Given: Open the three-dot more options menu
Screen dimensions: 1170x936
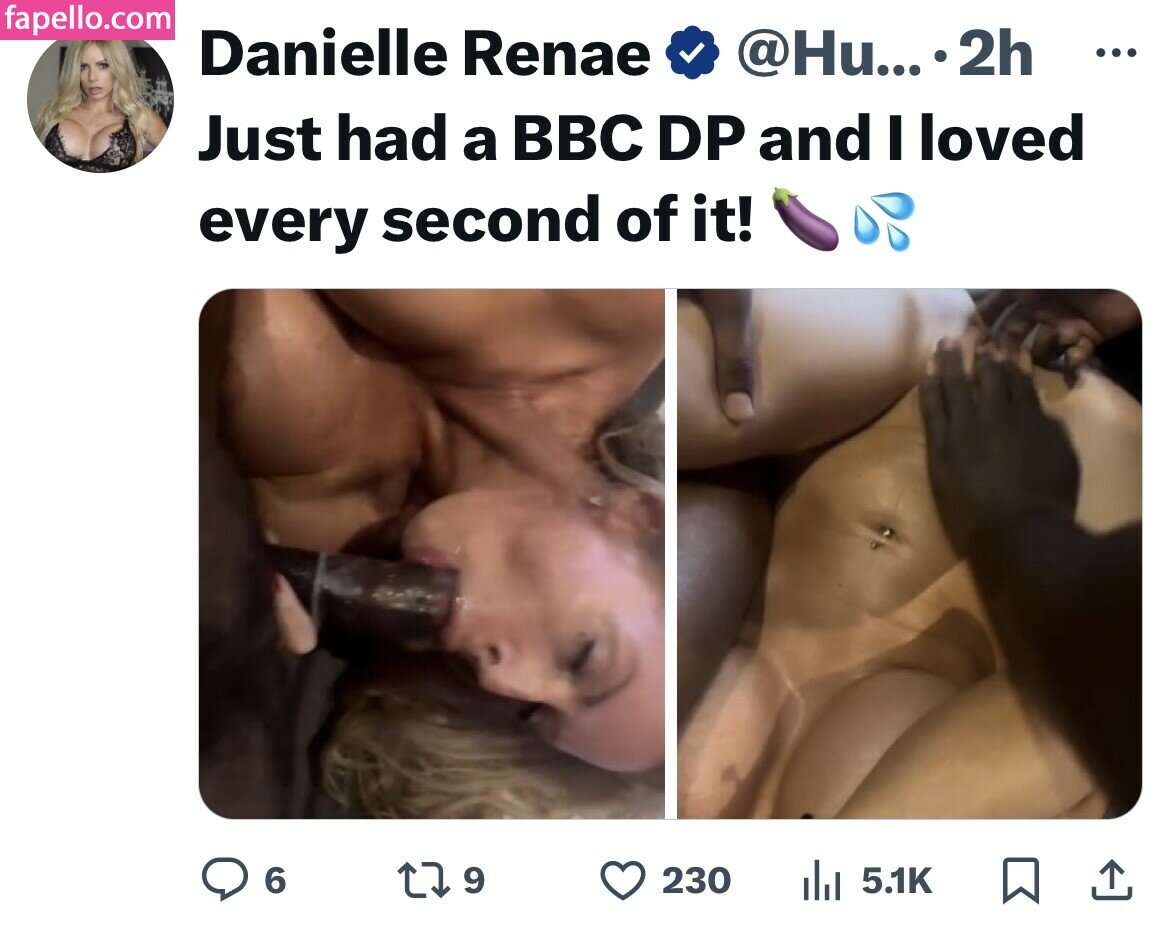Looking at the screenshot, I should (x=1116, y=53).
